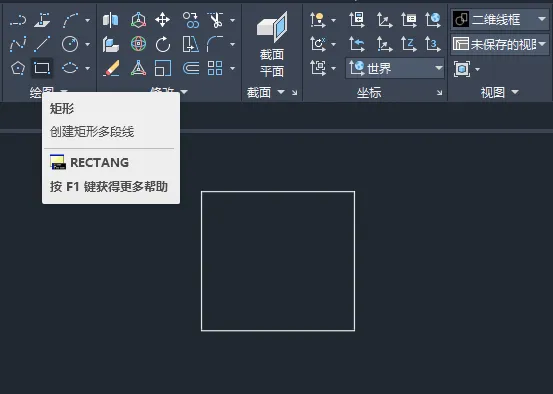
Task: Open flyout arrow beside view cube icon
Action: click(478, 69)
